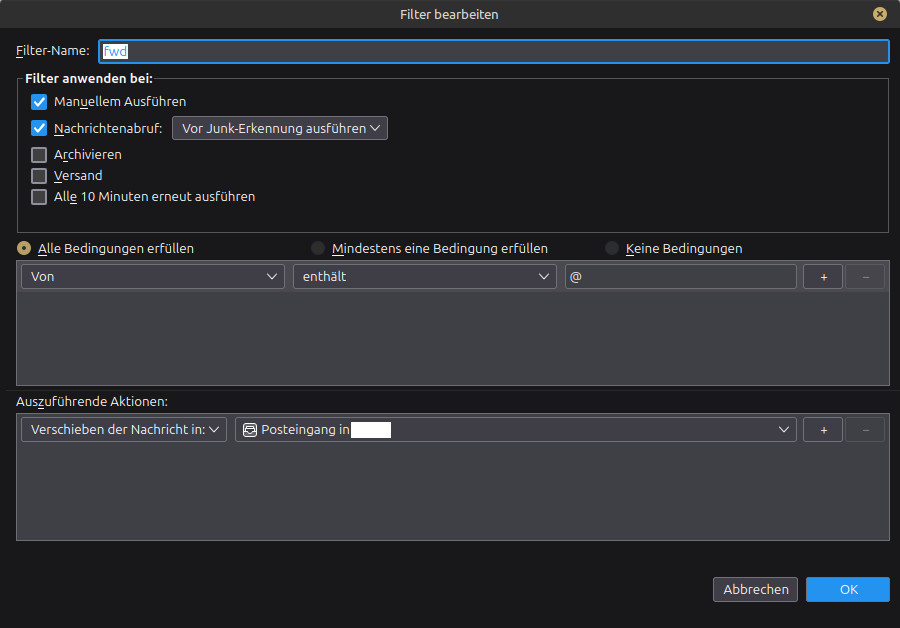Viewport: 900px width, 628px height.
Task: Click the Posteingang inbox folder icon
Action: point(250,430)
